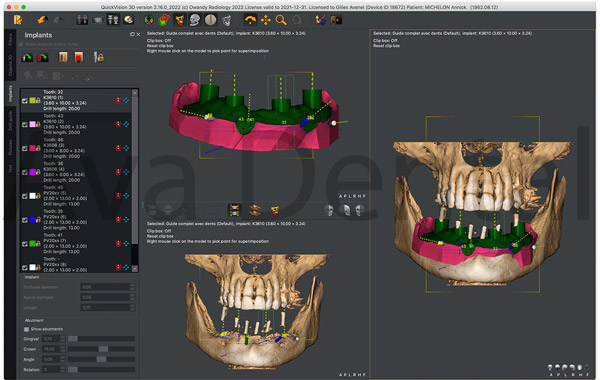Click the implant Length stepper arrows
The image size is (600, 380).
coord(132,307)
